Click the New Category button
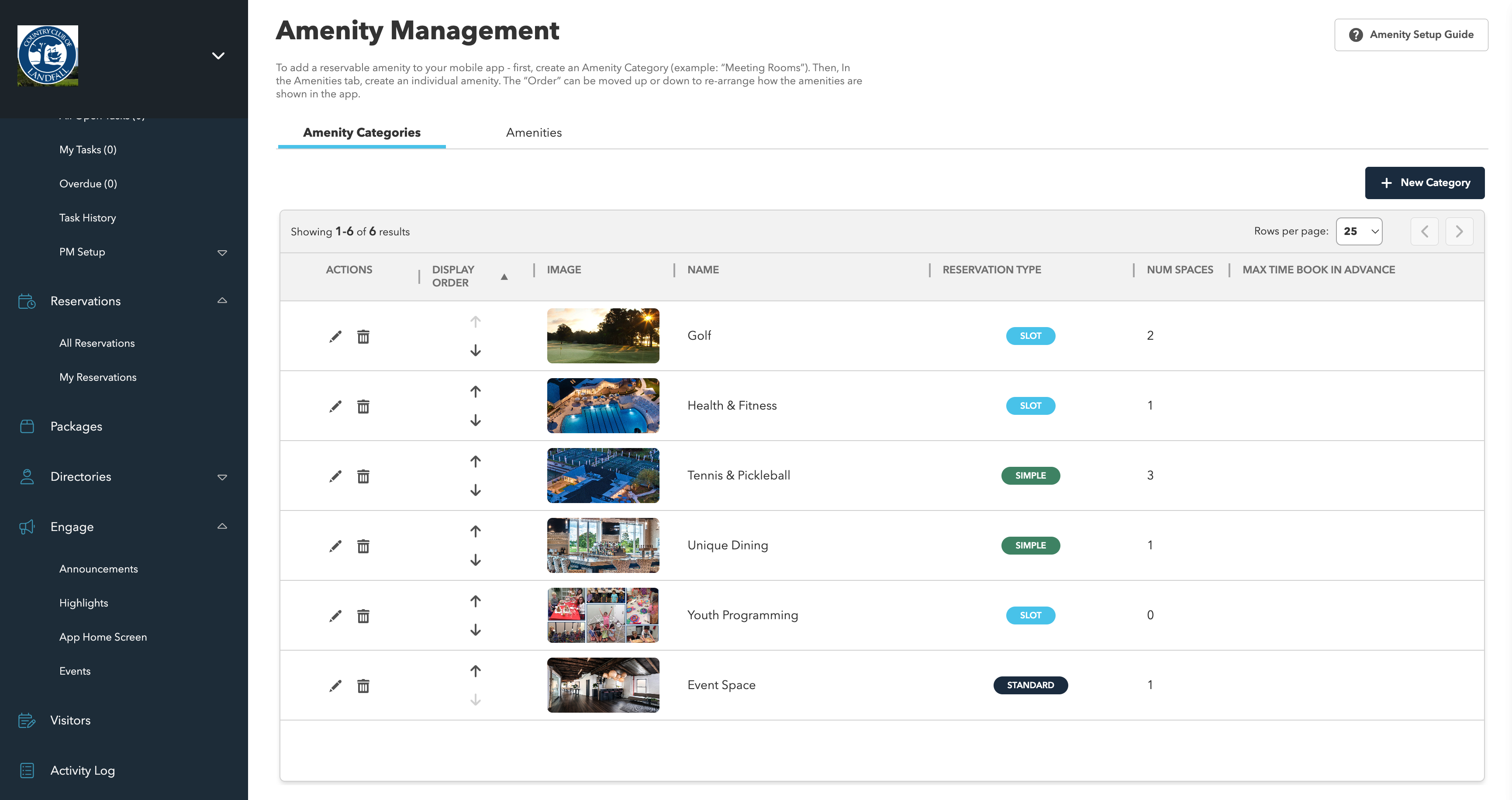This screenshot has height=800, width=1512. coord(1425,183)
